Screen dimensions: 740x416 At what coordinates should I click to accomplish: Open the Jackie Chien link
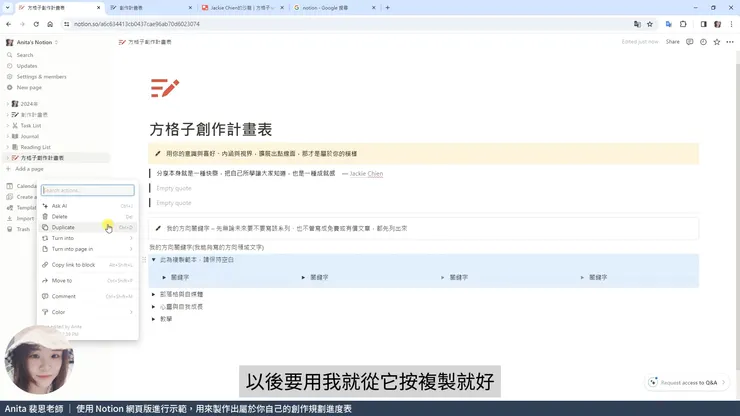pyautogui.click(x=366, y=174)
